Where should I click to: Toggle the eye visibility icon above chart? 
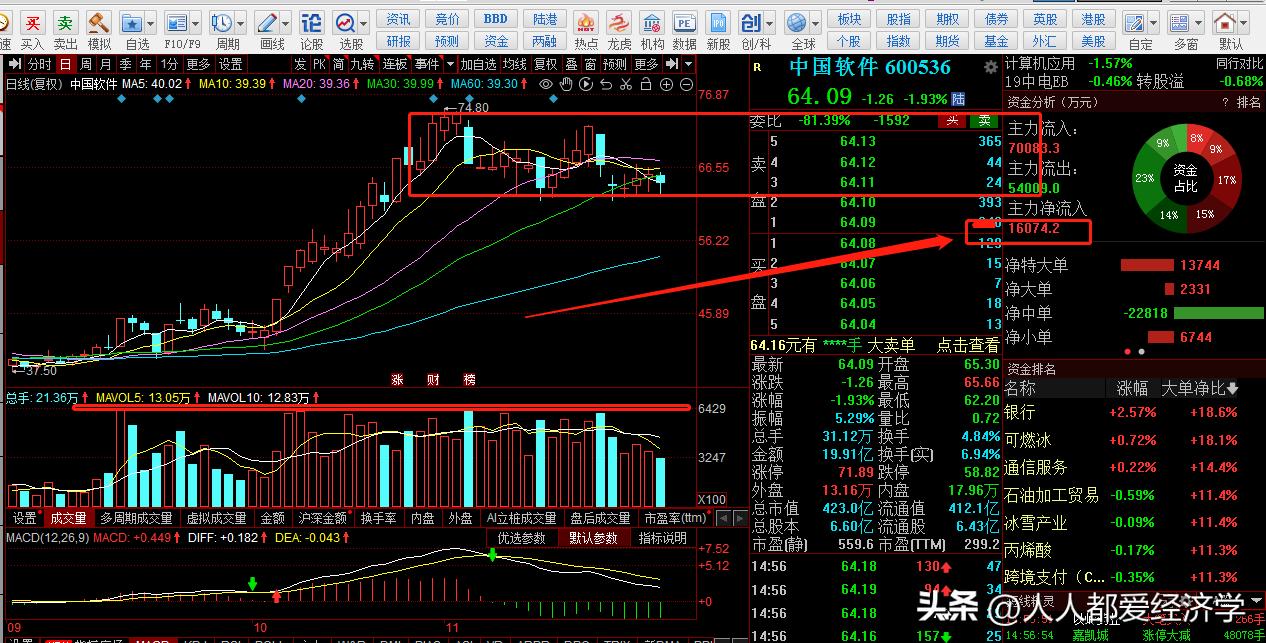coord(546,85)
